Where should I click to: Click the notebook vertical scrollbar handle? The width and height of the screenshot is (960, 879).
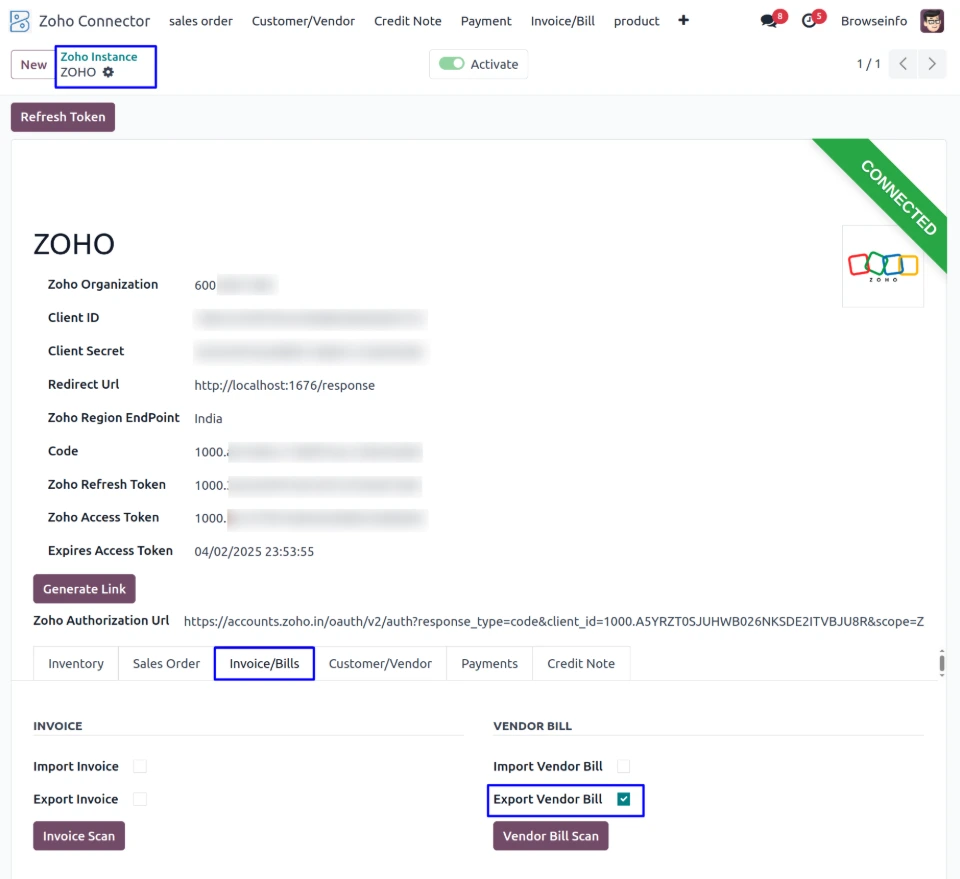(x=942, y=664)
